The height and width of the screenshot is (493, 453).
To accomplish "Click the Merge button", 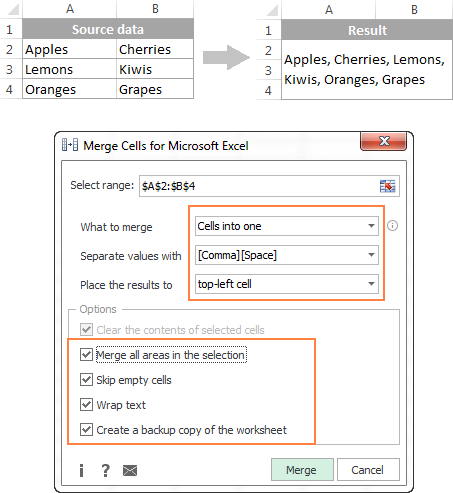I will pyautogui.click(x=302, y=469).
